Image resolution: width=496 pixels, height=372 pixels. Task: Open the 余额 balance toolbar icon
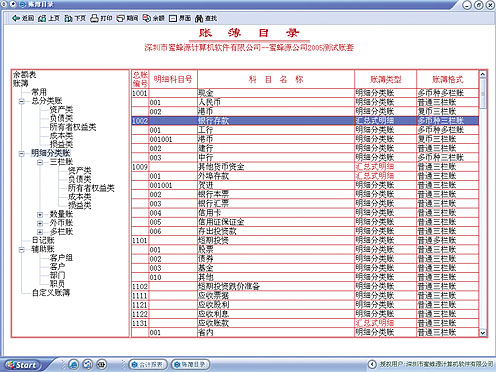coord(147,18)
